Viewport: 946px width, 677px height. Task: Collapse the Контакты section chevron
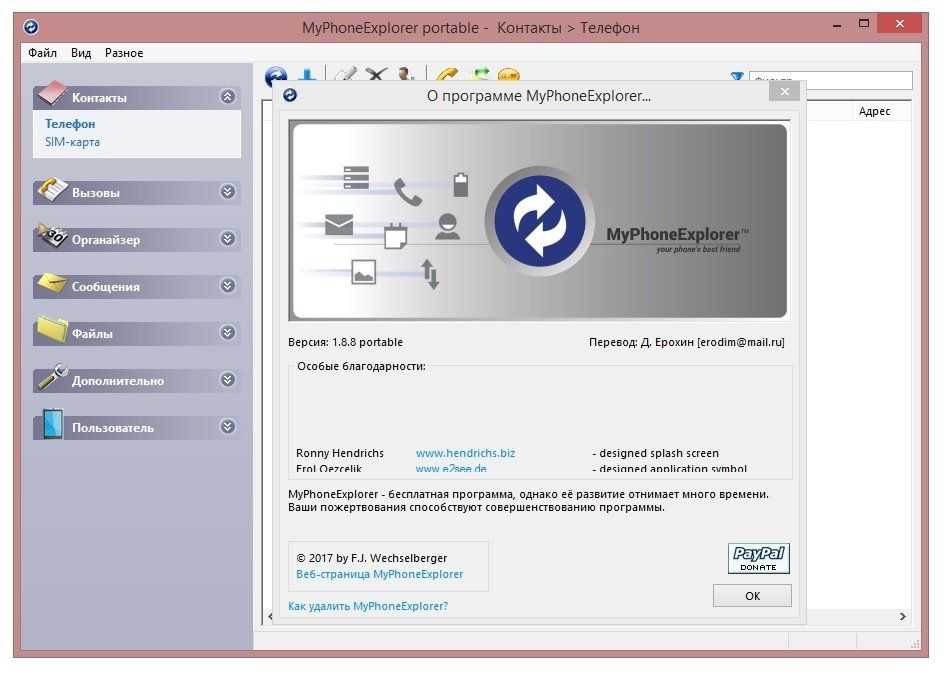pyautogui.click(x=228, y=97)
